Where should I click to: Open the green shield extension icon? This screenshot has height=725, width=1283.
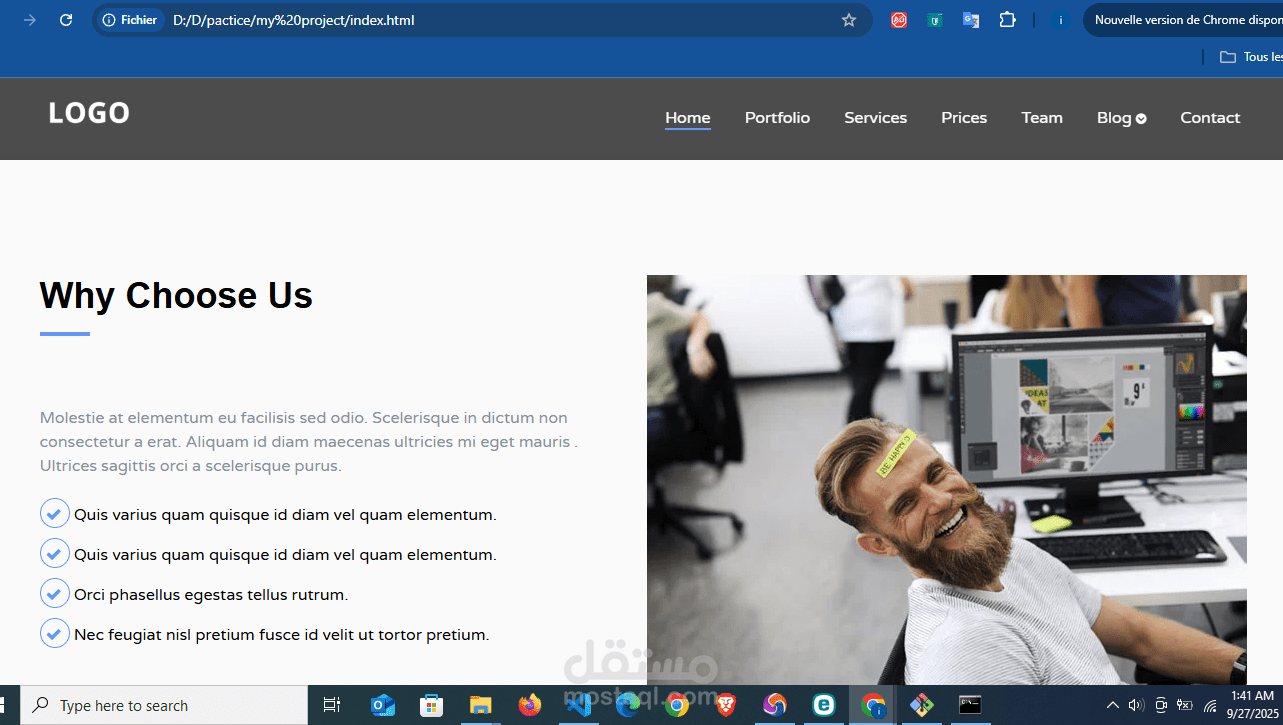[x=935, y=20]
